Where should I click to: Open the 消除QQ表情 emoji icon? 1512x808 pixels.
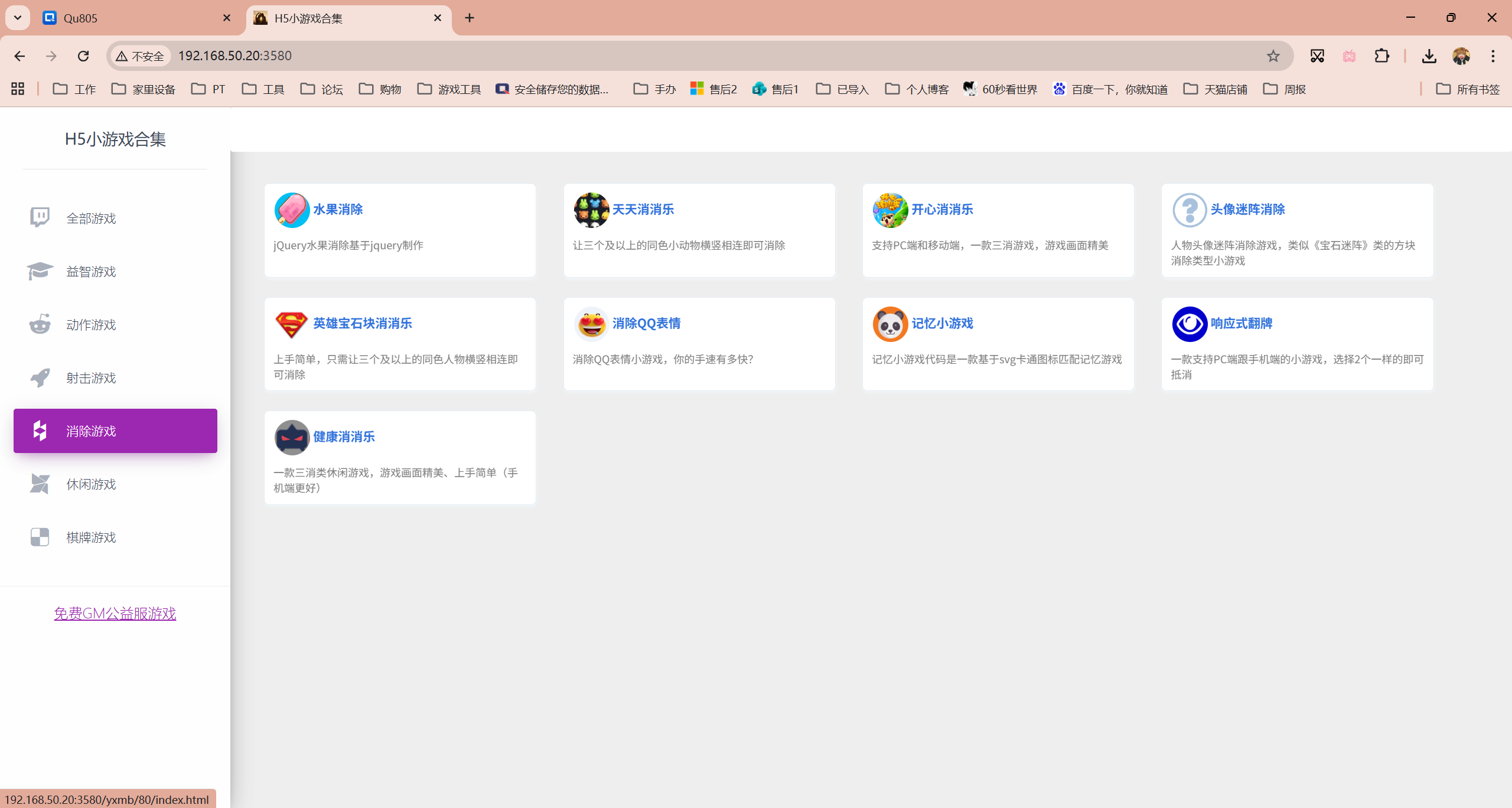pos(591,324)
